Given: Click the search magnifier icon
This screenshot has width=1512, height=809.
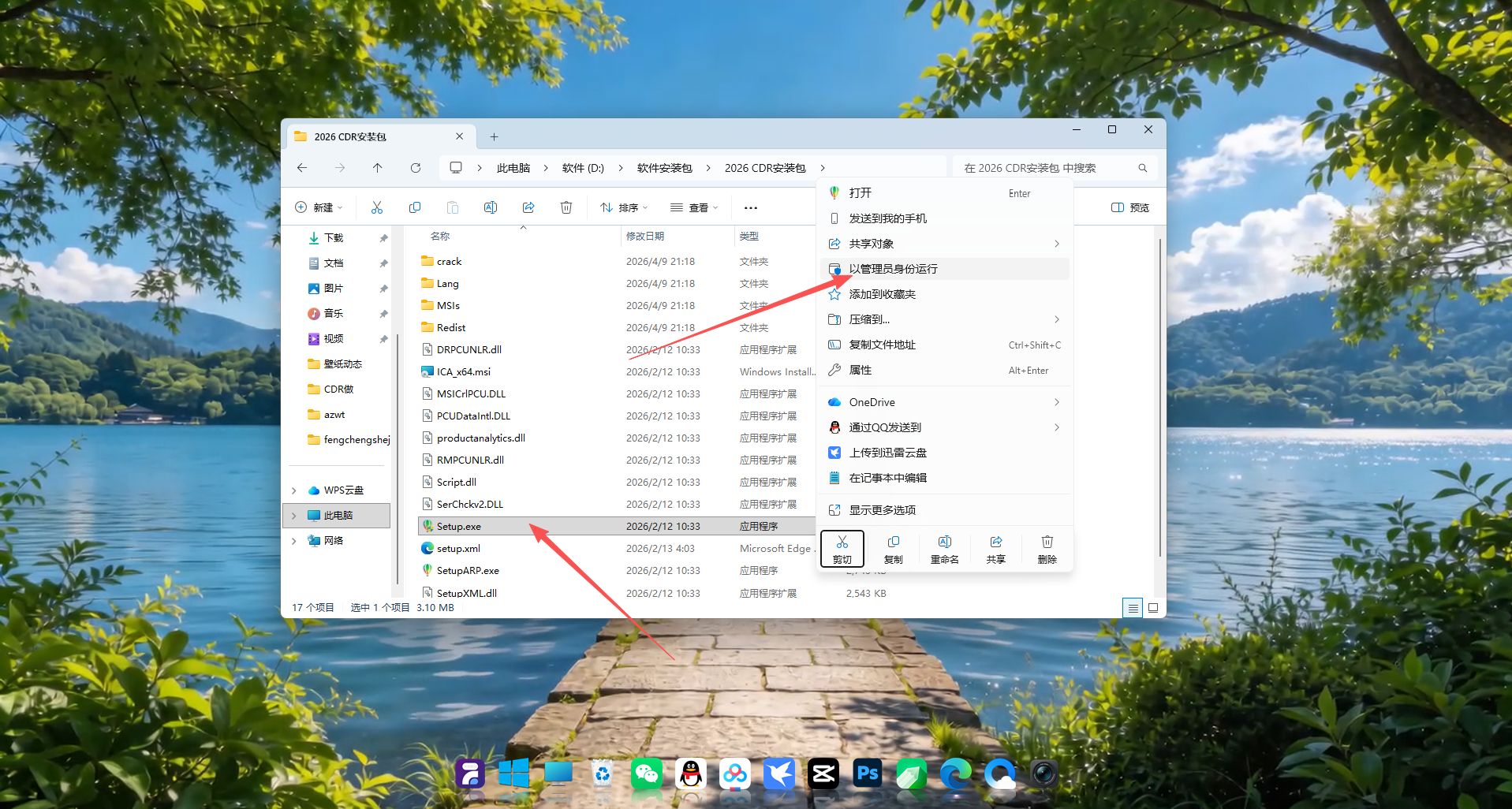Looking at the screenshot, I should coord(1142,168).
